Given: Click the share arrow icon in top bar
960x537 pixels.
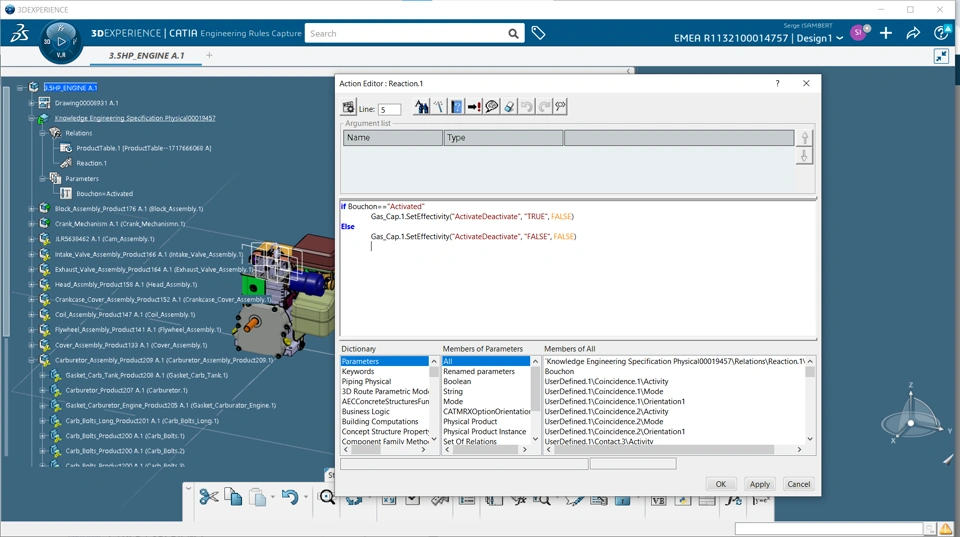Looking at the screenshot, I should coord(913,33).
